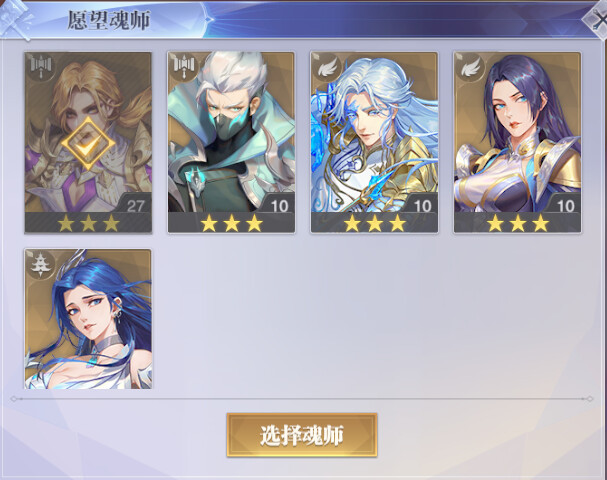Click tower class icon on masked hero card
607x480 pixels.
coord(184,66)
